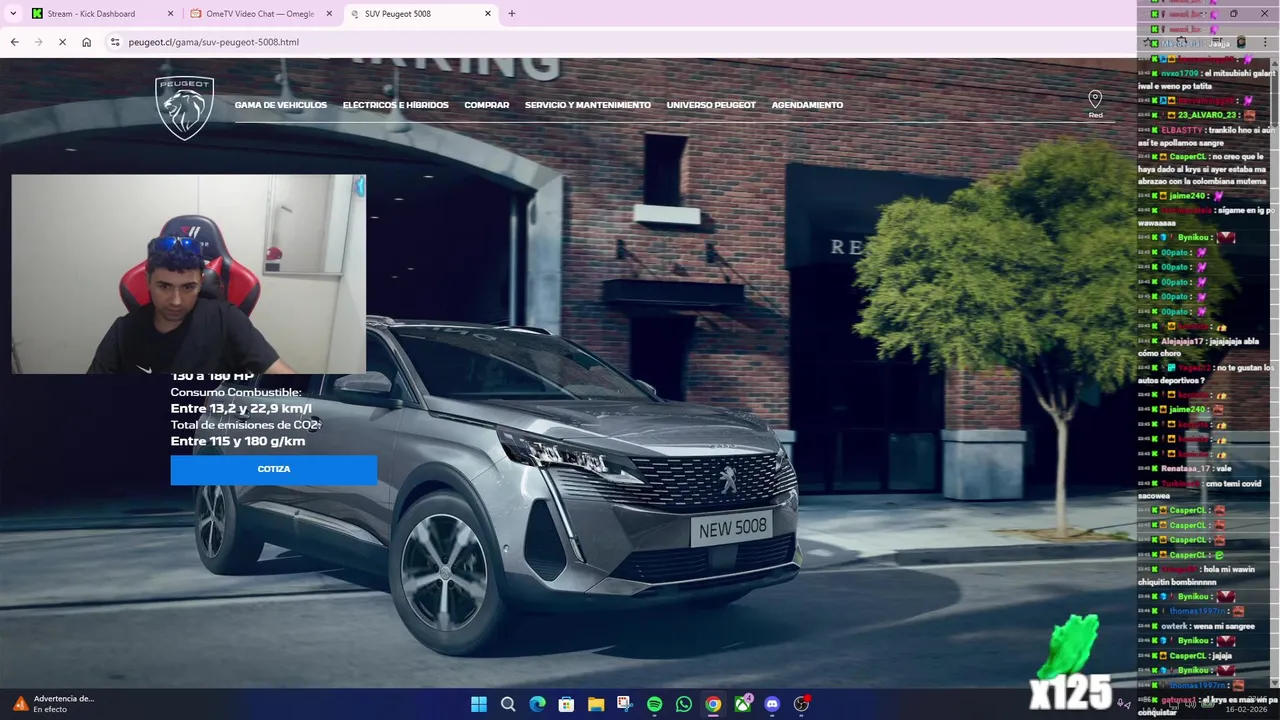Stop loading the page
This screenshot has height=720, width=1280.
(62, 42)
